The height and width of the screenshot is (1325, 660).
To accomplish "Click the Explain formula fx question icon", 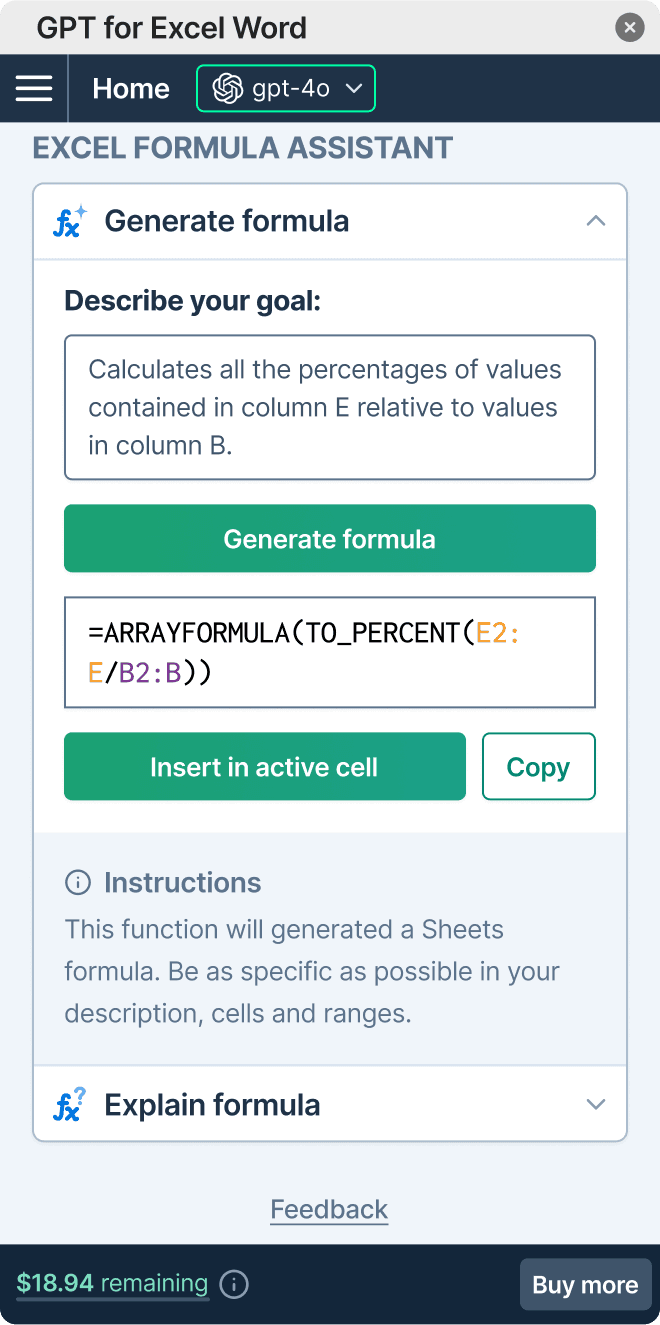I will (x=70, y=1105).
